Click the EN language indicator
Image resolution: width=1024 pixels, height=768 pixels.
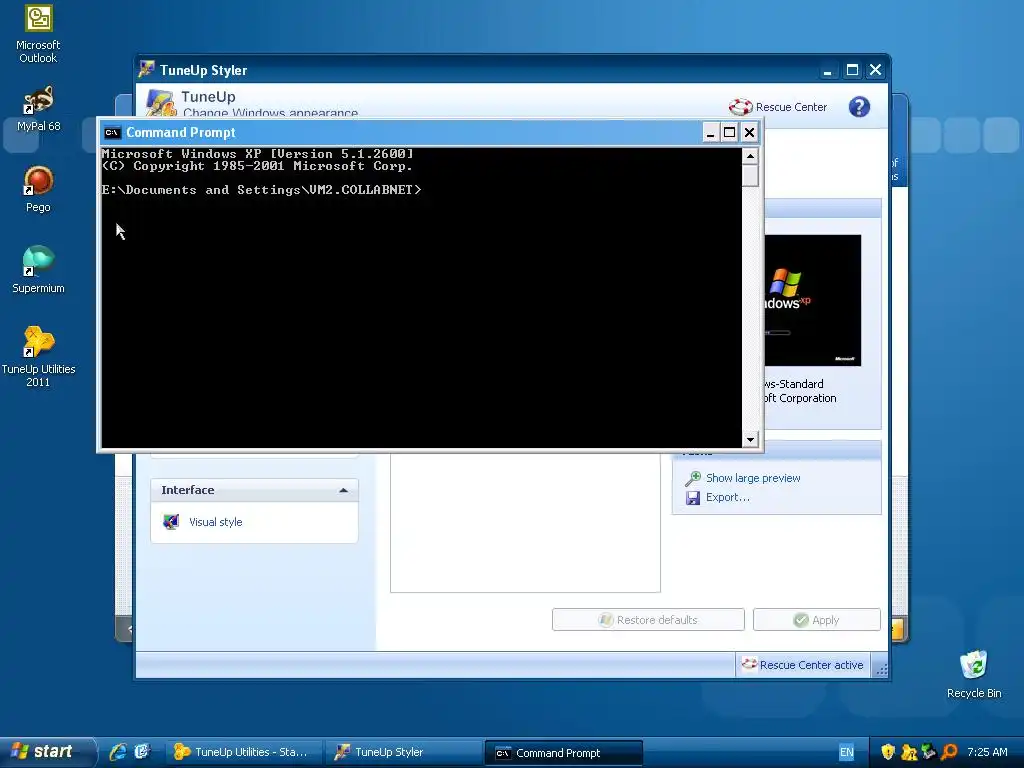846,752
